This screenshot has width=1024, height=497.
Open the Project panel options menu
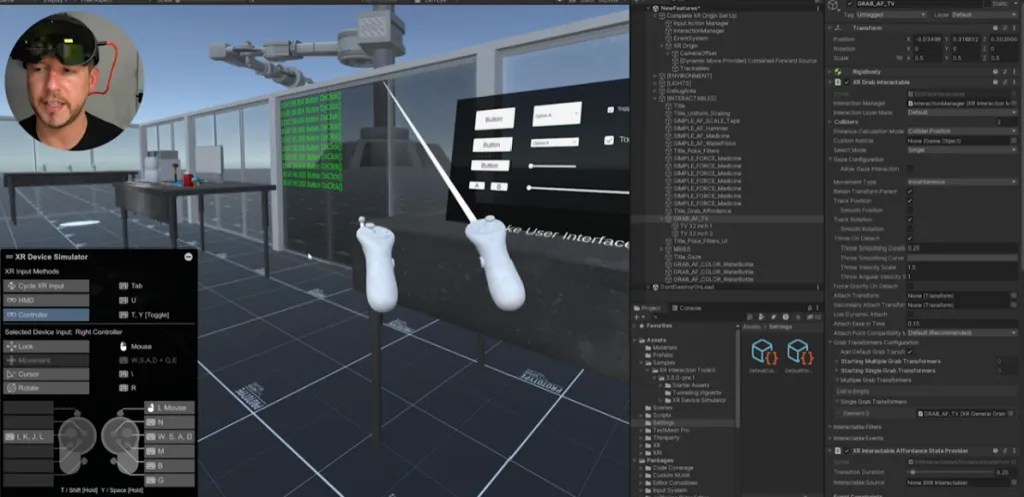819,308
